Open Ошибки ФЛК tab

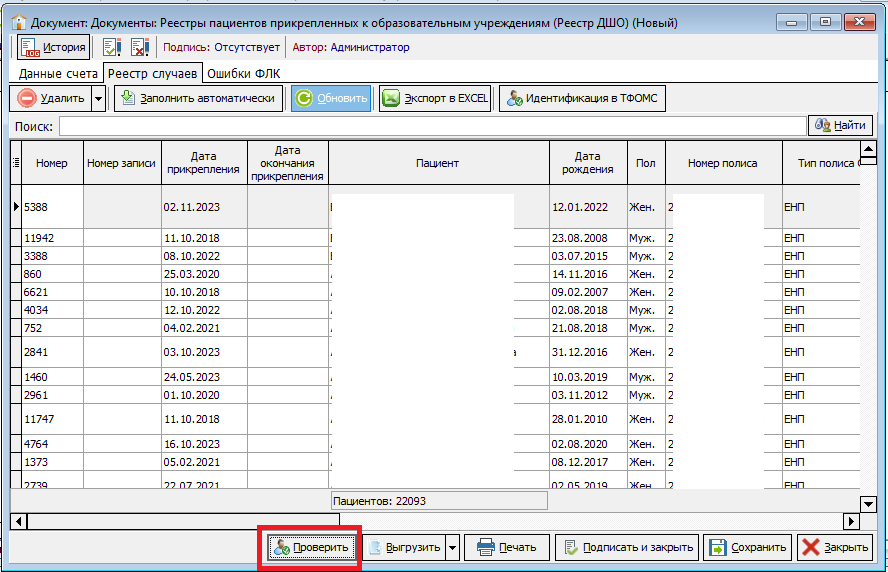point(244,74)
